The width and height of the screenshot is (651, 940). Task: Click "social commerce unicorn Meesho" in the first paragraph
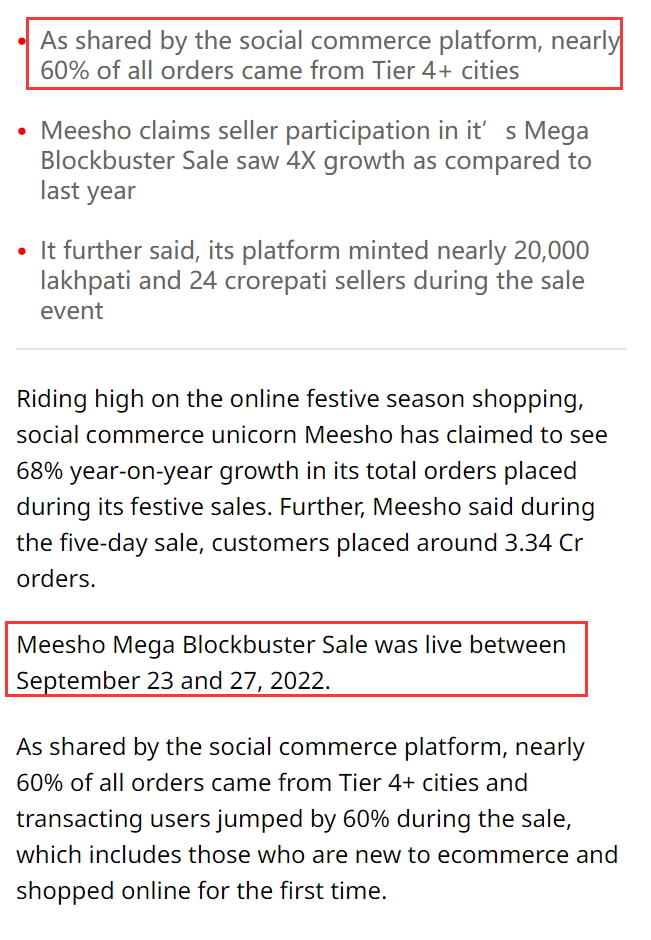(204, 435)
